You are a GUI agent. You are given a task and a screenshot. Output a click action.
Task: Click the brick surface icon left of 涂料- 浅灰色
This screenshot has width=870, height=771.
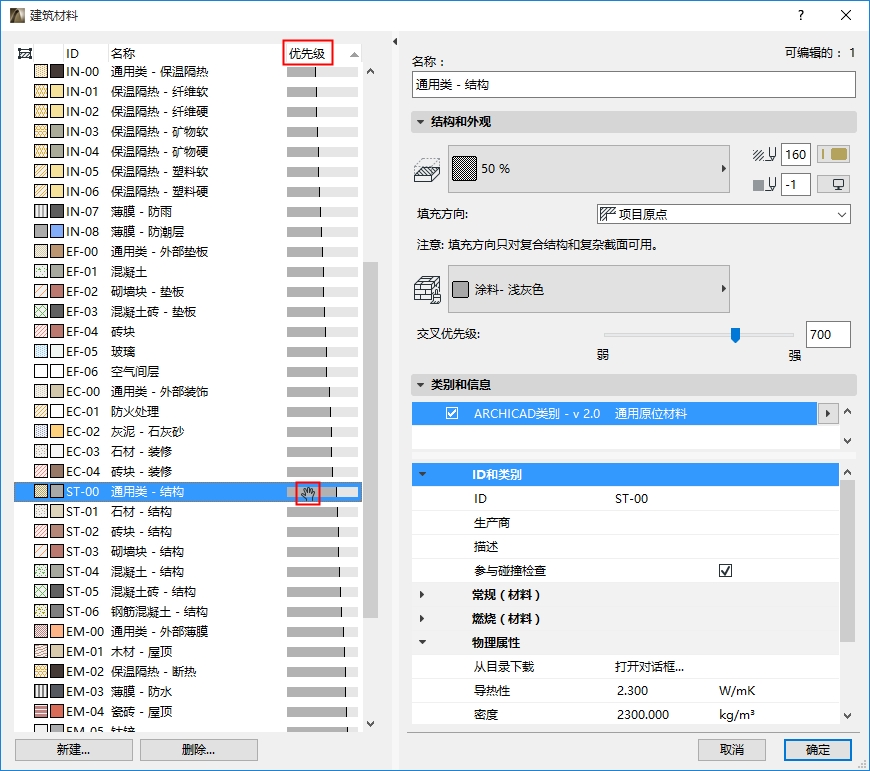pyautogui.click(x=427, y=290)
